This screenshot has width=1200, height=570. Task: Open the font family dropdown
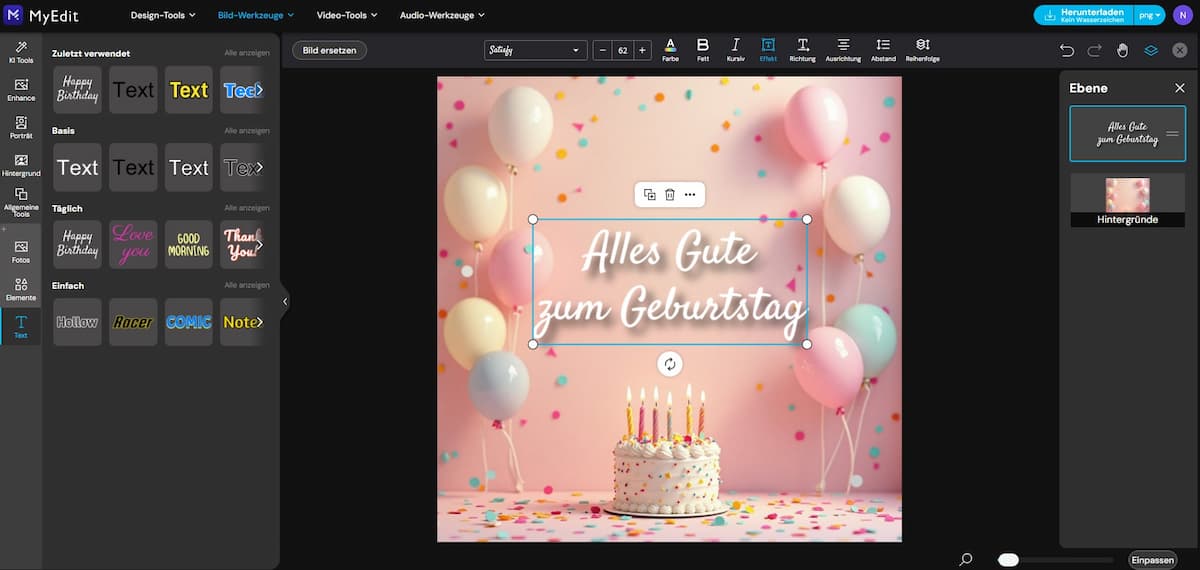click(x=535, y=50)
